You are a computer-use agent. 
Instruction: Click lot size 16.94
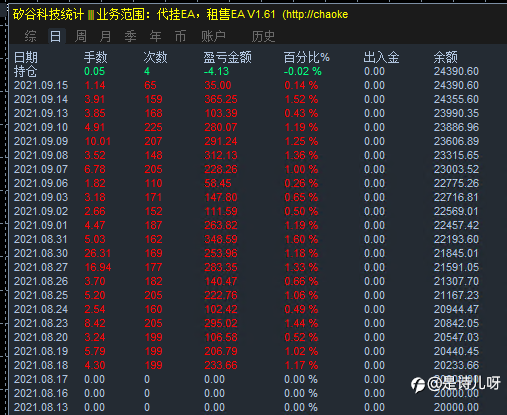[98, 267]
